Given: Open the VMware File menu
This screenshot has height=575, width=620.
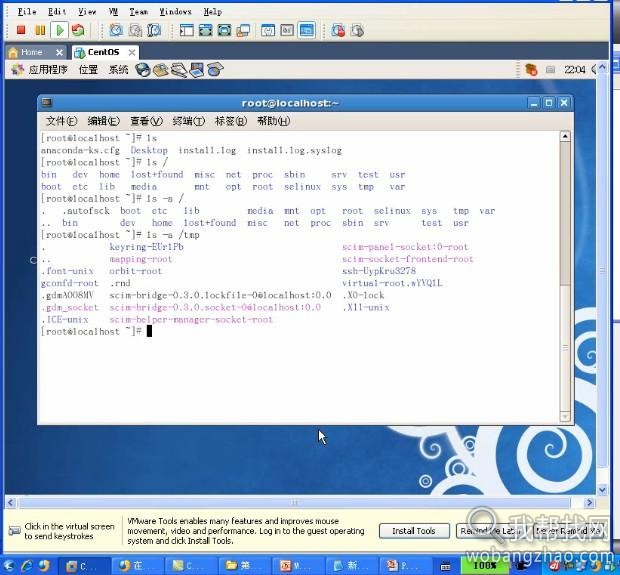Looking at the screenshot, I should [27, 12].
